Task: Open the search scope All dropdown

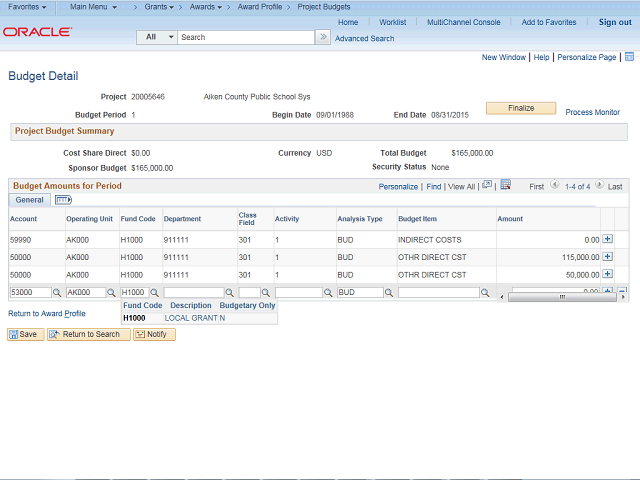Action: pos(158,37)
